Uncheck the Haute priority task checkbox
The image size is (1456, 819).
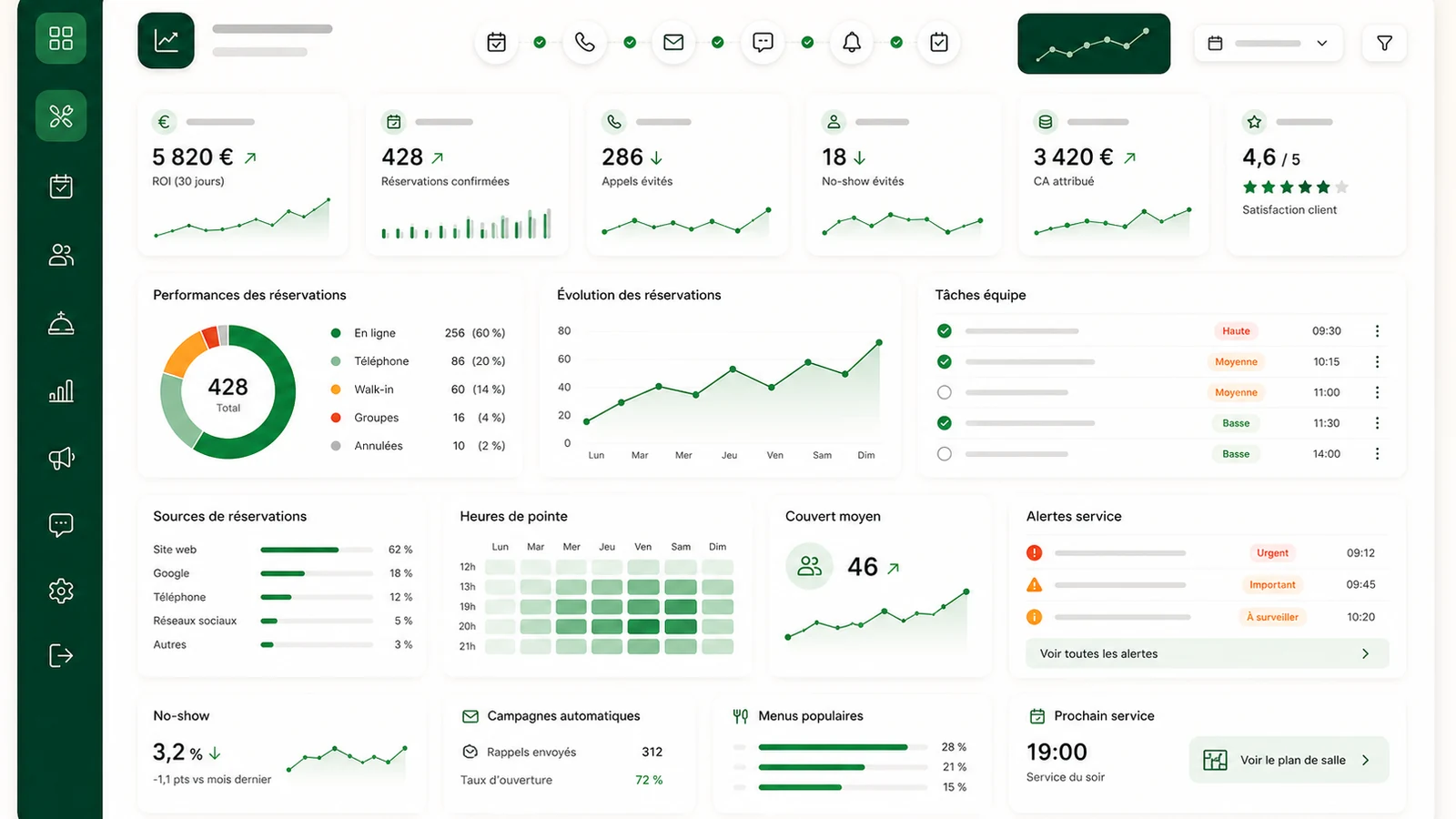(945, 331)
